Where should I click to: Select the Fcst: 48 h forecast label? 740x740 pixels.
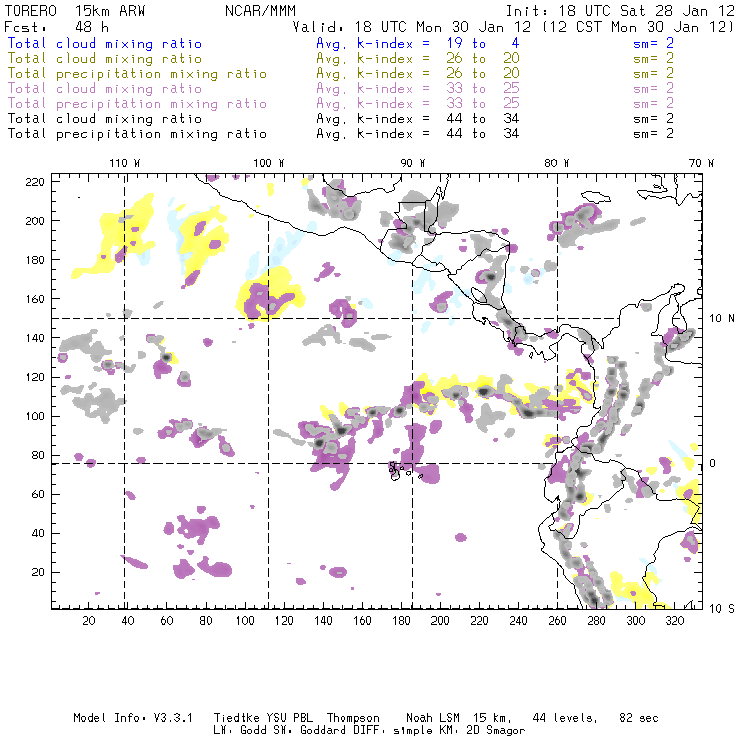(56, 27)
